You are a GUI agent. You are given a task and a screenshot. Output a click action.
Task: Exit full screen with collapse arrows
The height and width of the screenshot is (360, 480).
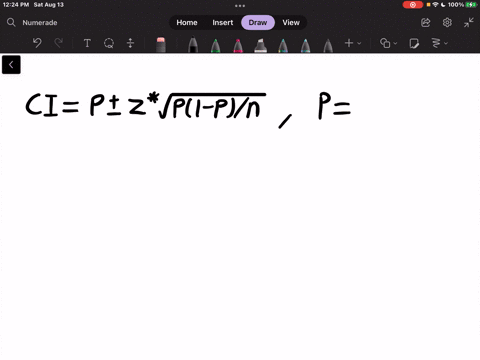(469, 22)
